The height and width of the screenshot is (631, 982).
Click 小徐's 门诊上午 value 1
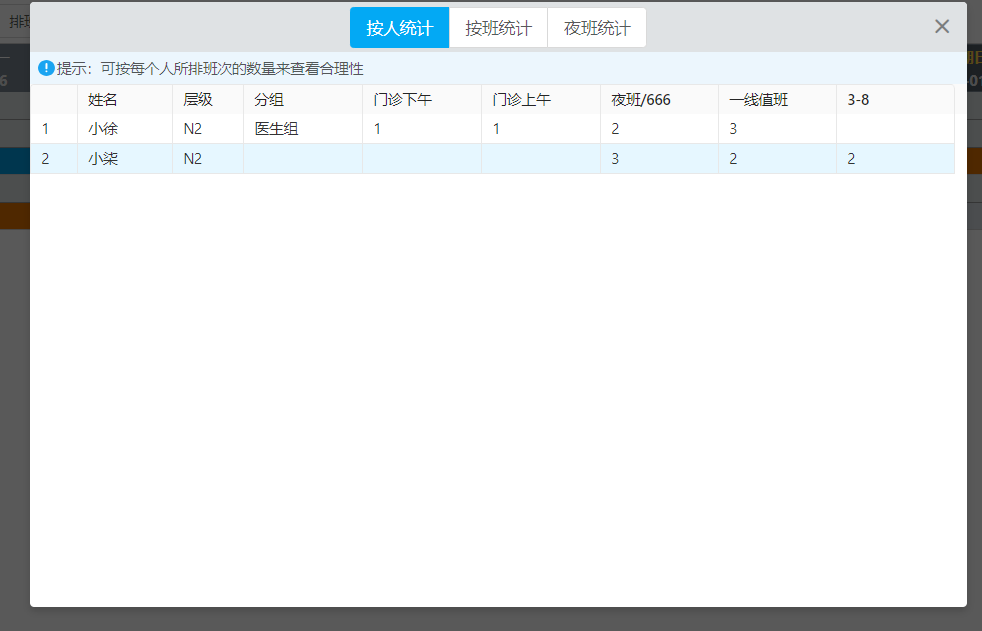point(541,129)
